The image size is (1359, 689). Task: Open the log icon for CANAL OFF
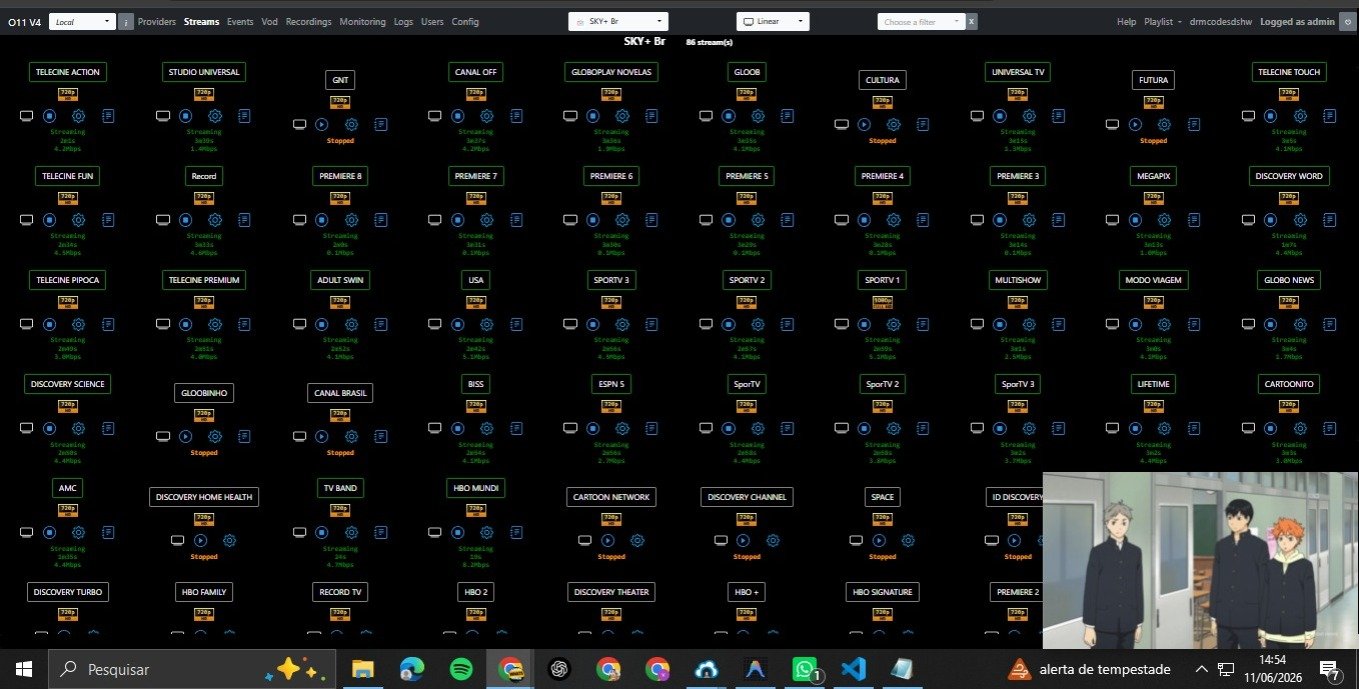516,116
